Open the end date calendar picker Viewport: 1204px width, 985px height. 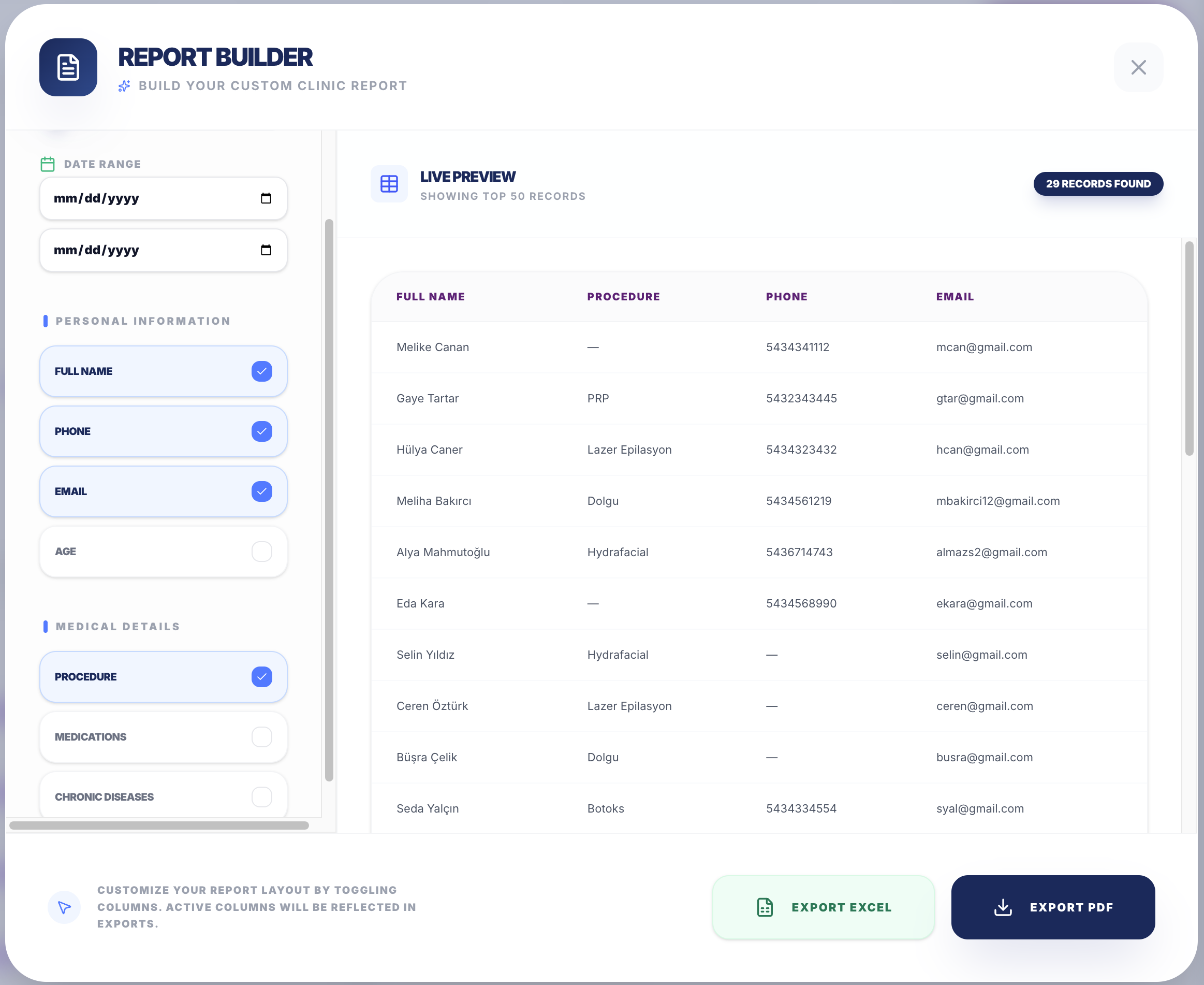coord(266,250)
